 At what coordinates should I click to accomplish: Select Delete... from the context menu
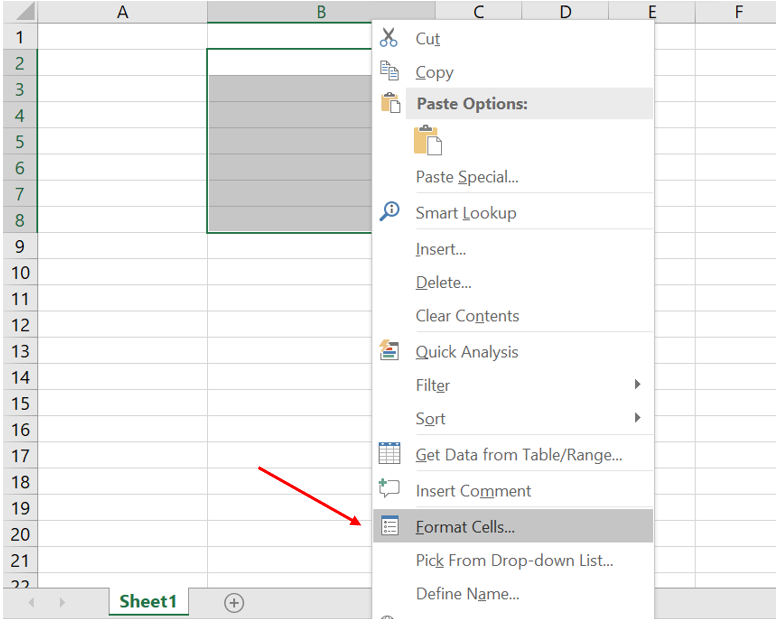(x=444, y=283)
